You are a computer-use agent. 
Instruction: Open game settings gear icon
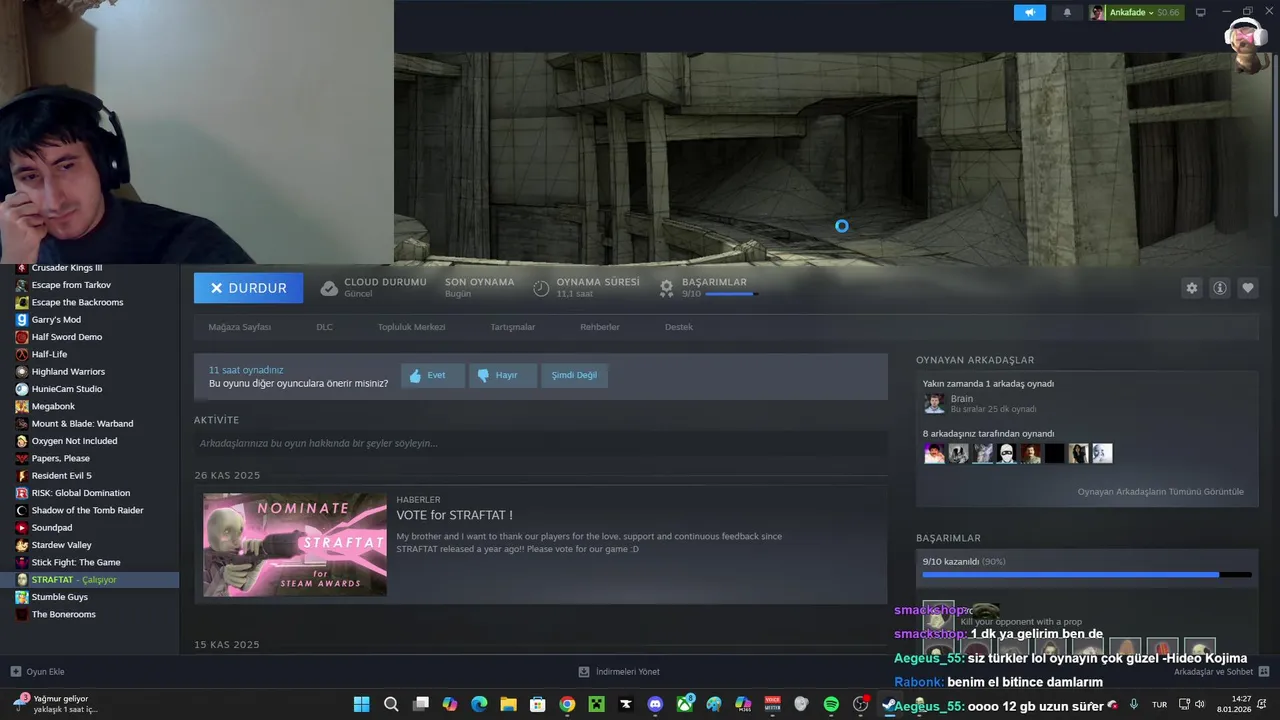(x=1191, y=288)
